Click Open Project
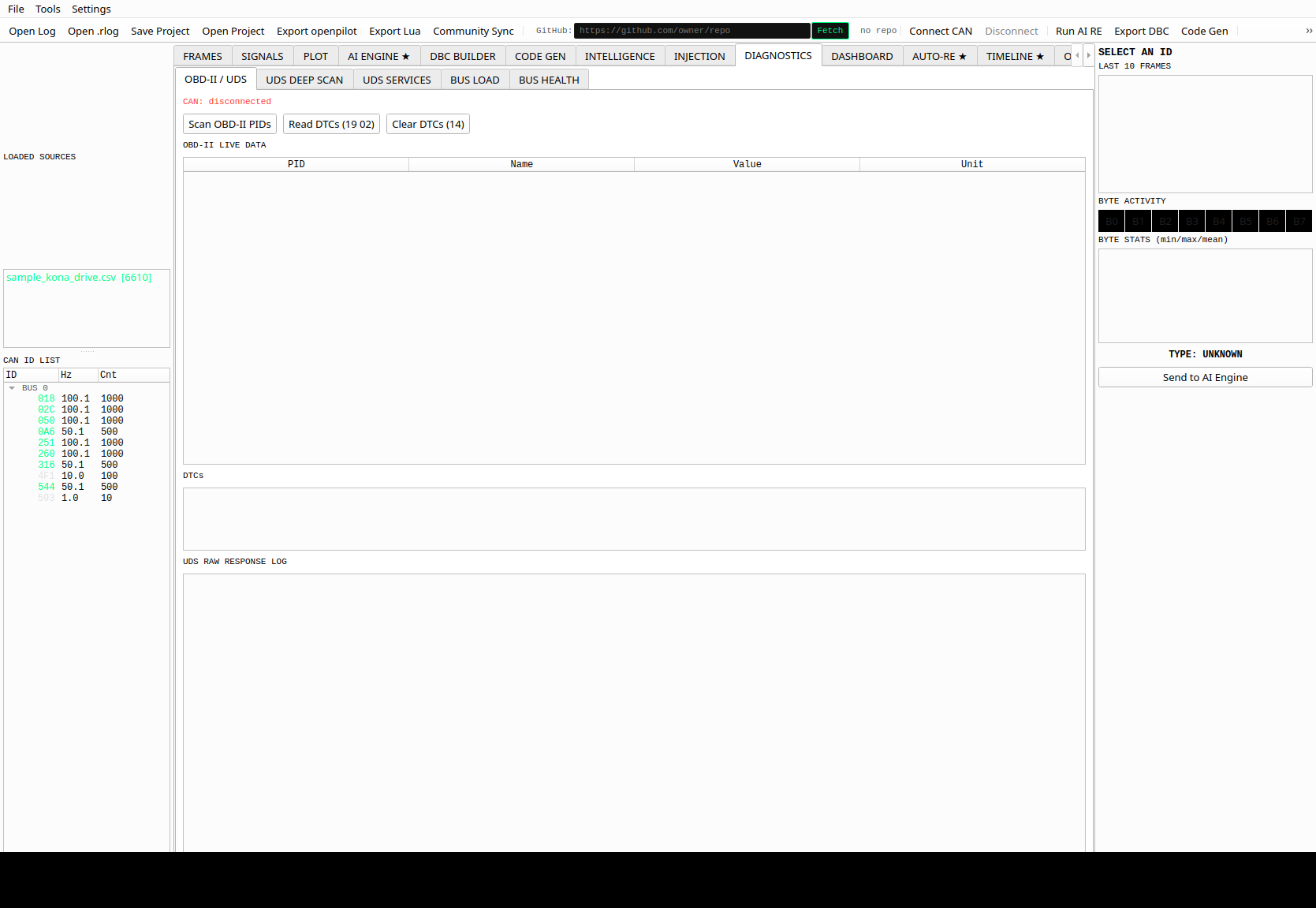Viewport: 1316px width, 908px height. pos(233,31)
